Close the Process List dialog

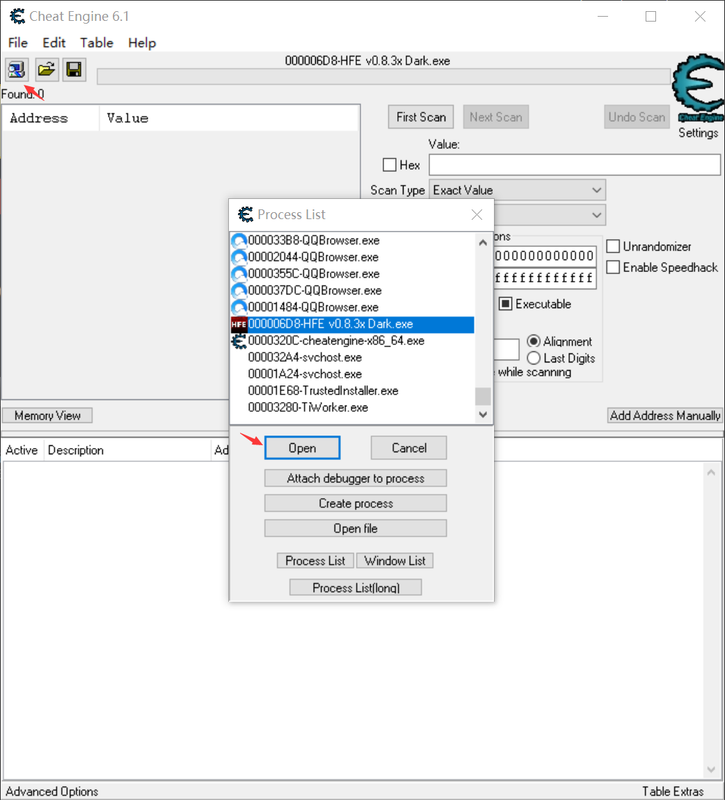coord(477,215)
